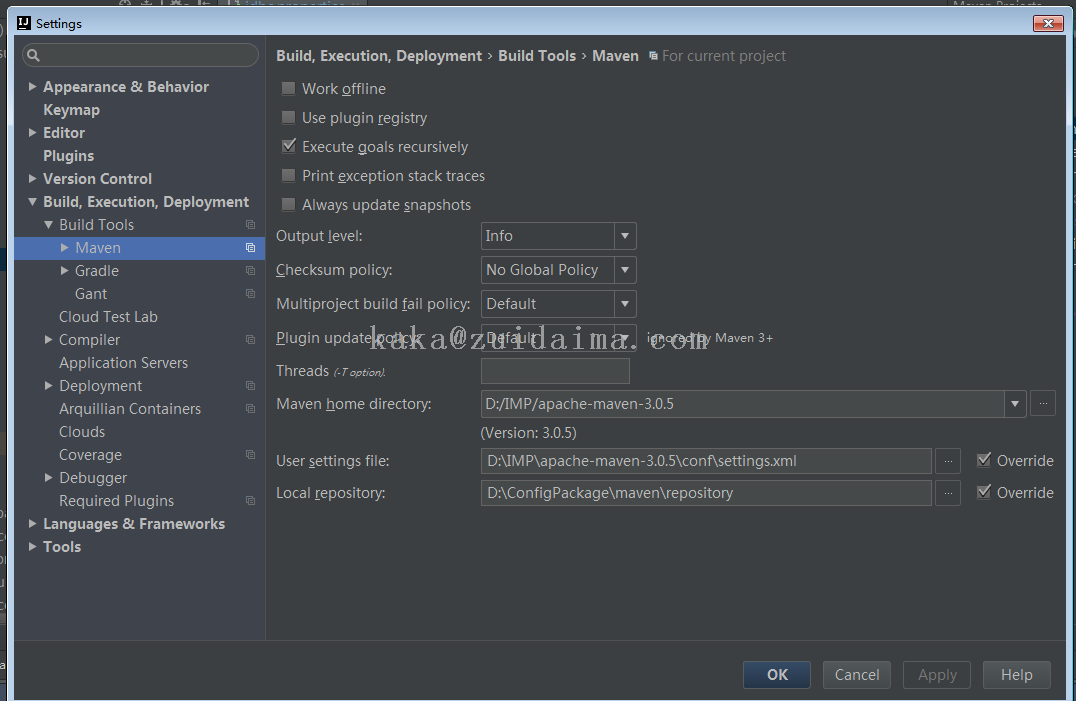This screenshot has height=701, width=1076.
Task: Click project-level icon beside Required Plugins
Action: pos(250,501)
